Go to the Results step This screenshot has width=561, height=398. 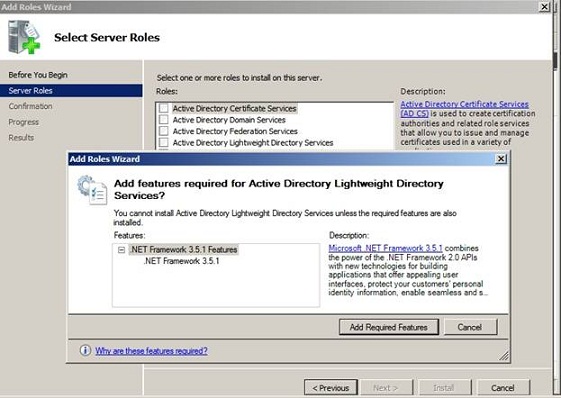point(21,137)
